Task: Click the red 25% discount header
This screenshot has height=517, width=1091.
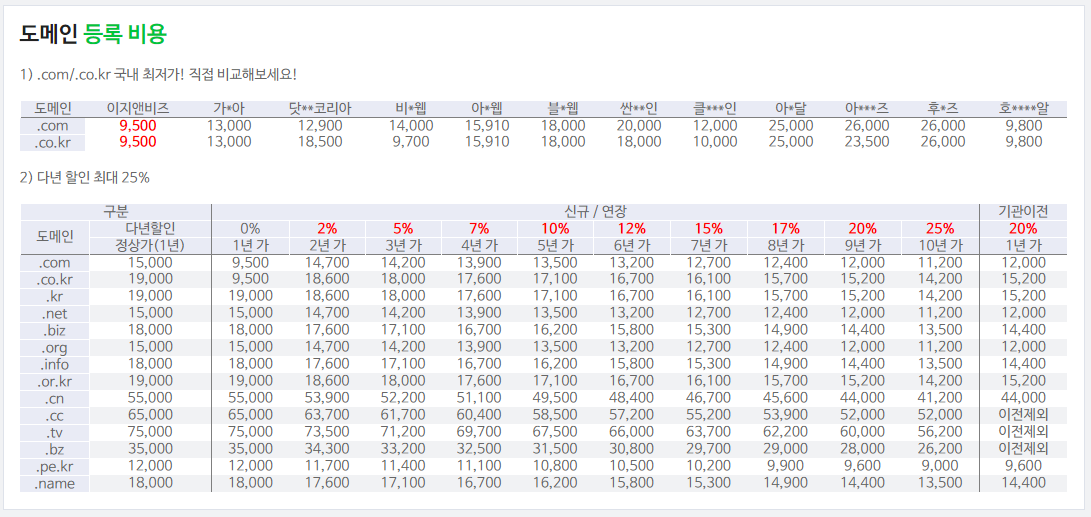Action: point(940,229)
